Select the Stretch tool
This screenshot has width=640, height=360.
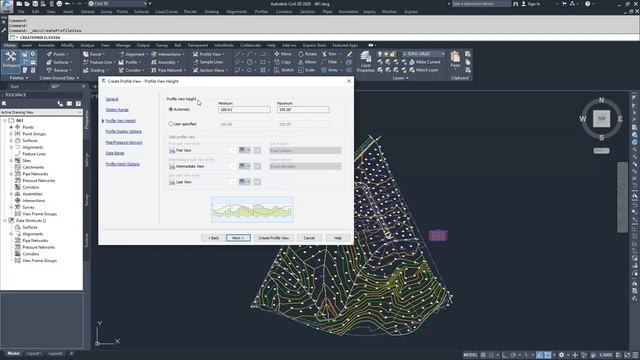tap(284, 70)
